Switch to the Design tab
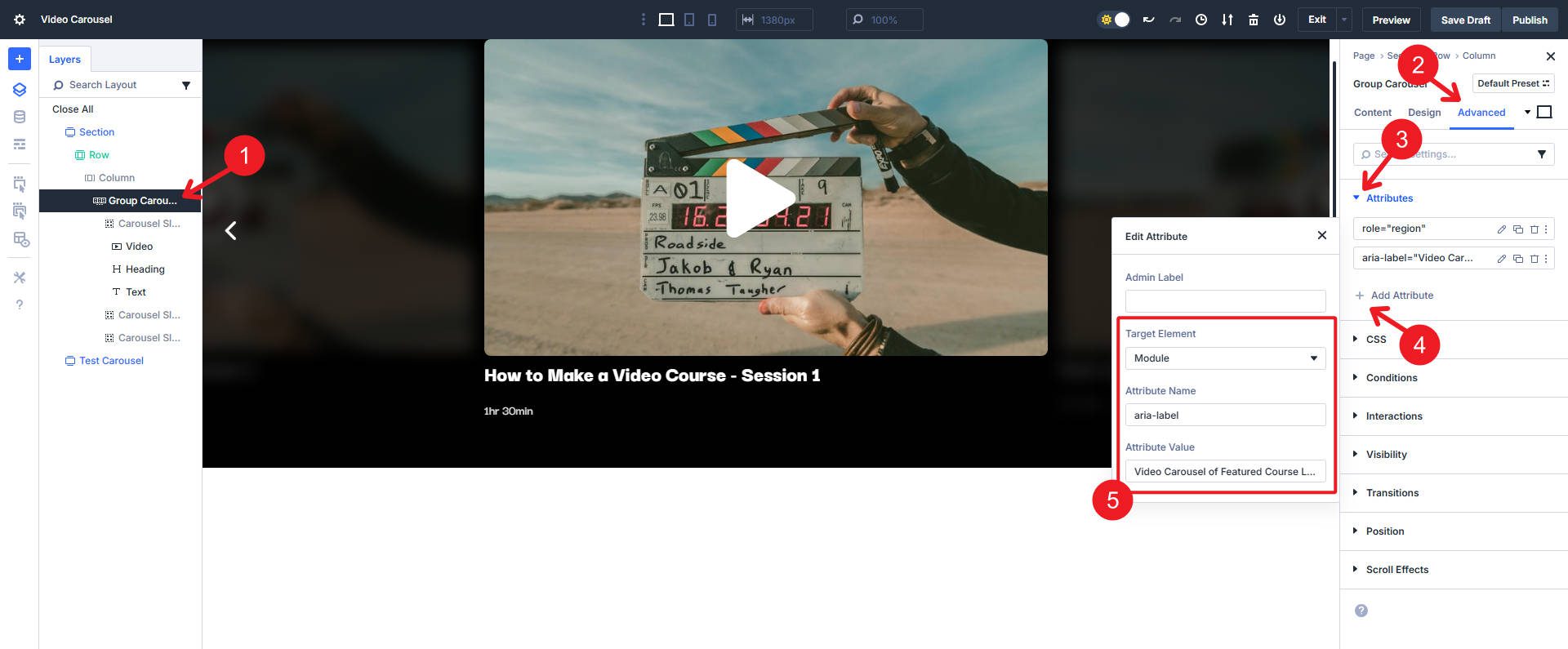Viewport: 1568px width, 649px height. (x=1424, y=113)
